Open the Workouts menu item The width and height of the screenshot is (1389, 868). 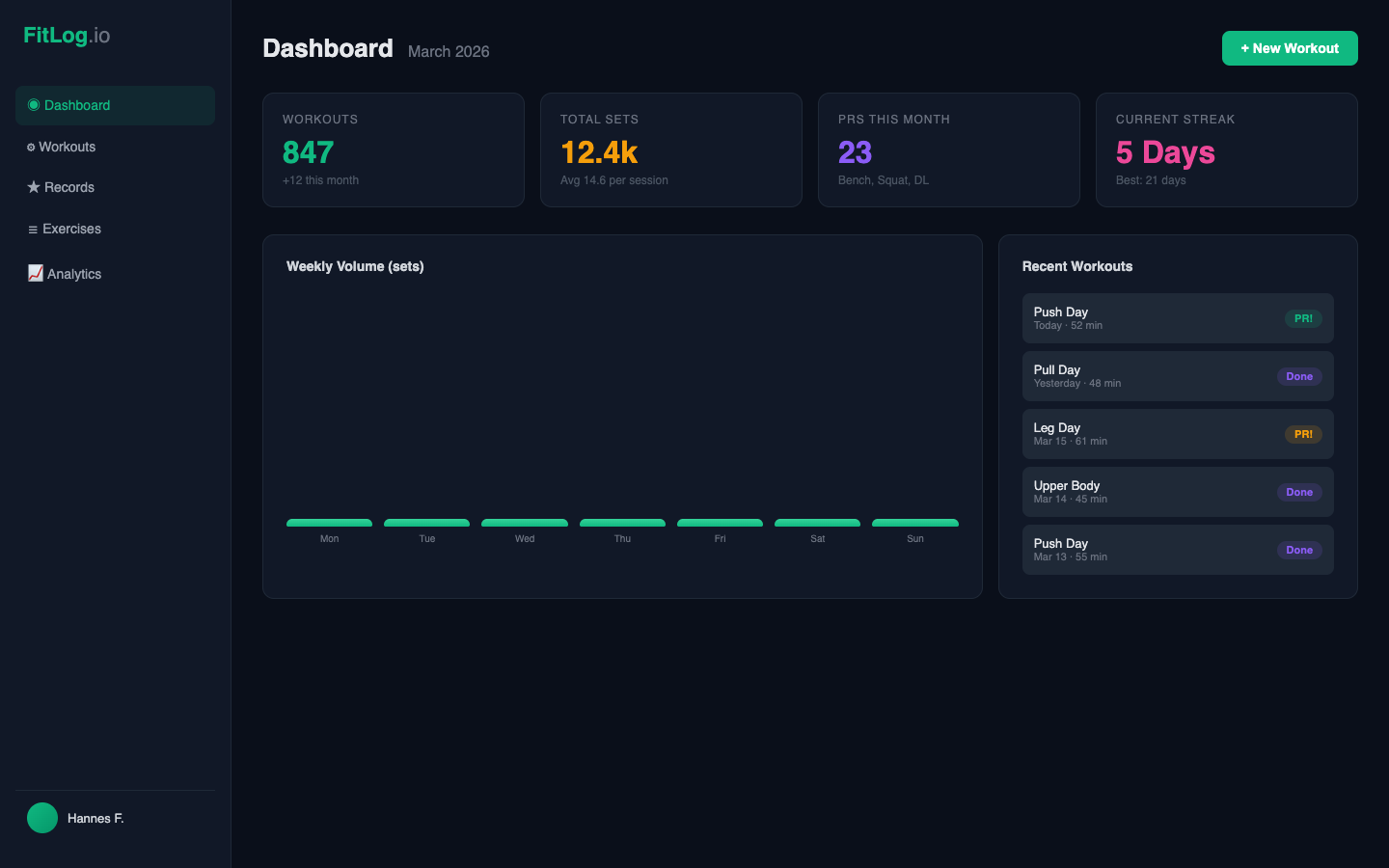[x=68, y=147]
